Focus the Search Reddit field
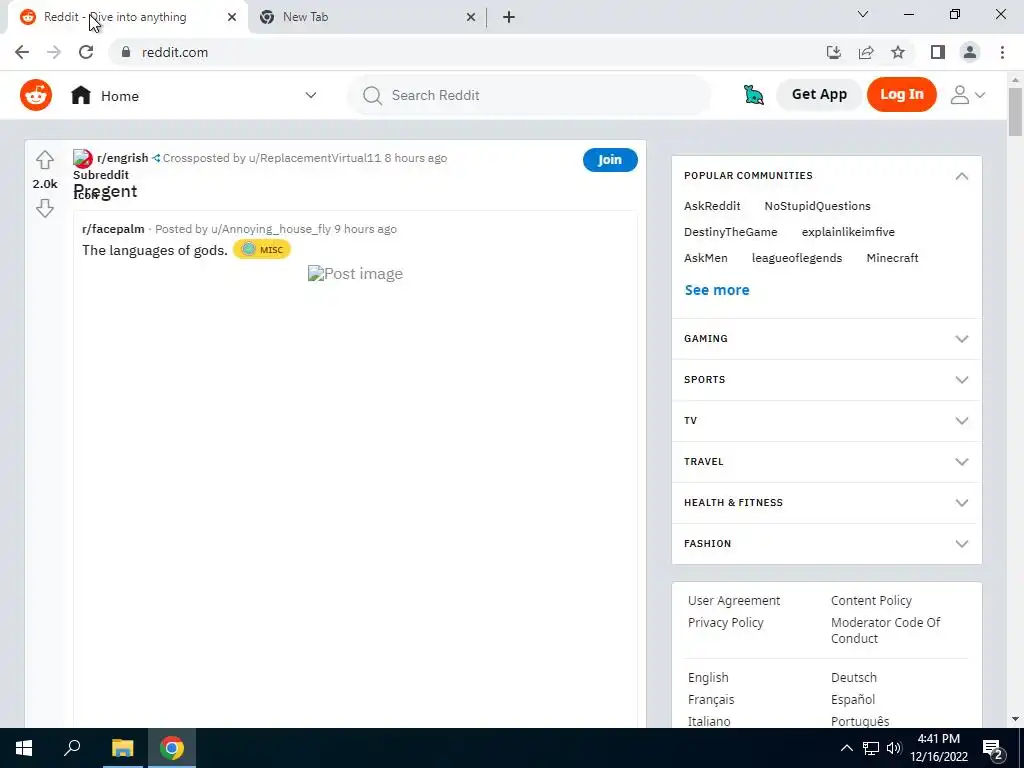This screenshot has width=1024, height=768. [x=529, y=95]
